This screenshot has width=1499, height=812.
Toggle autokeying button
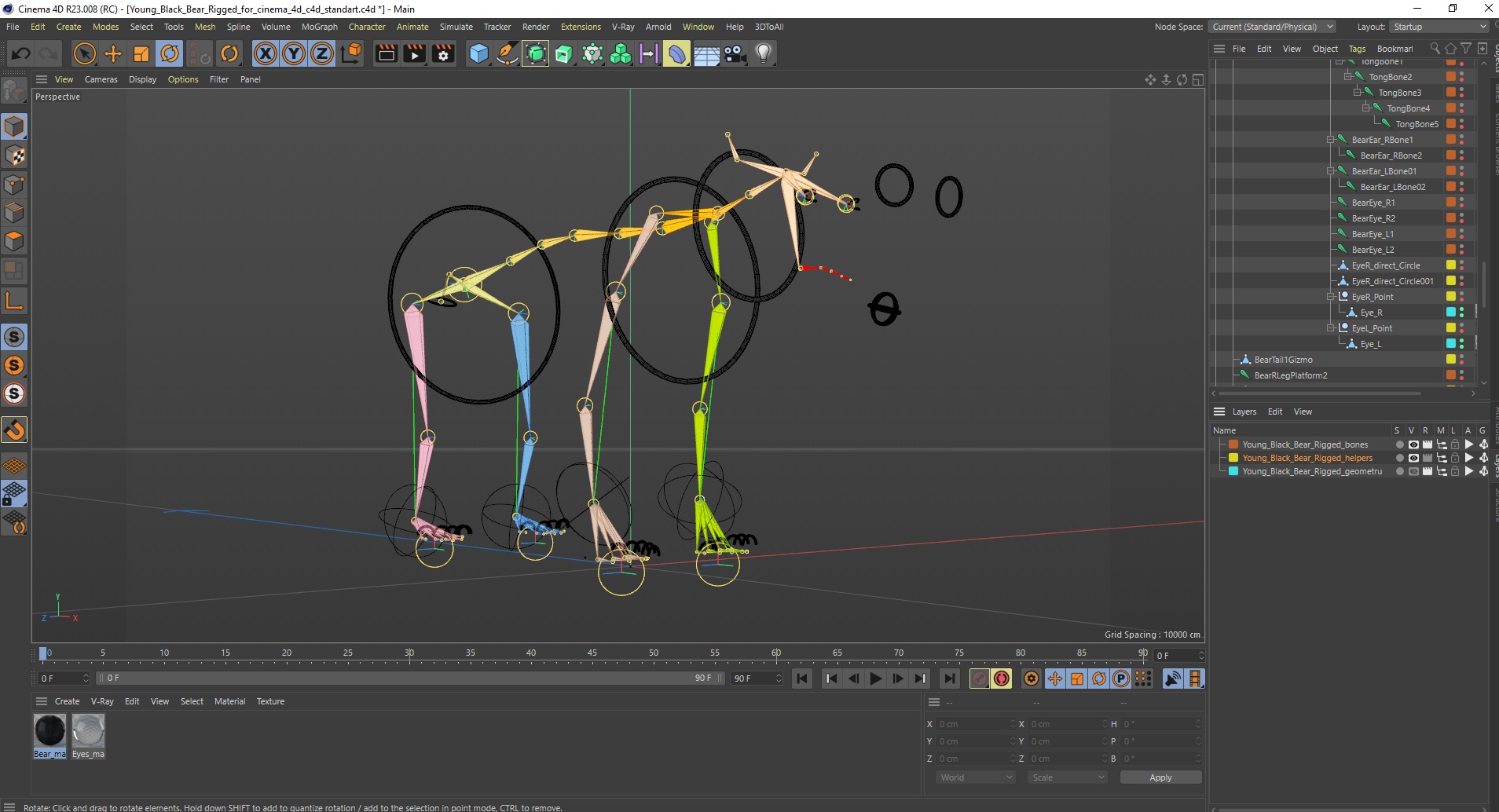pos(1002,678)
